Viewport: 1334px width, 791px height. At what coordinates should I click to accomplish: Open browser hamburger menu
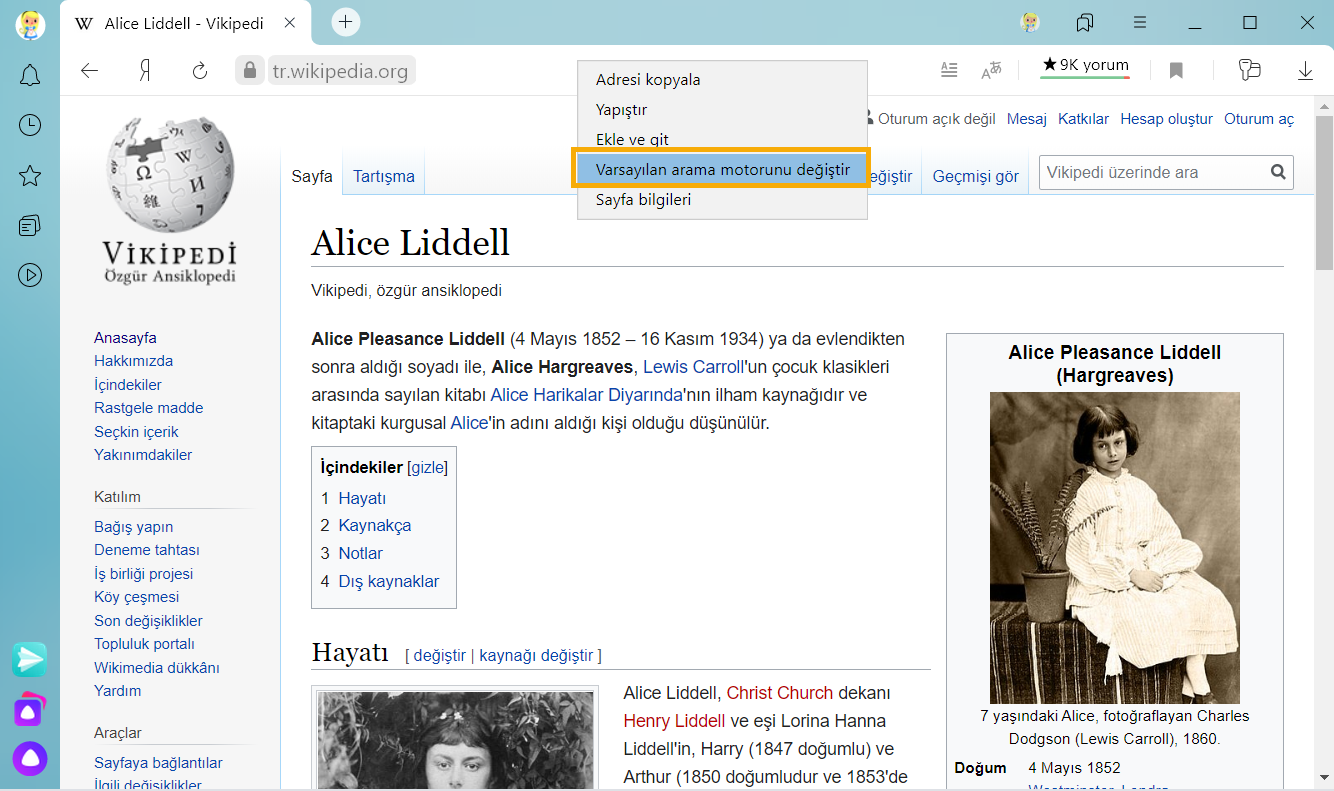pyautogui.click(x=1140, y=22)
